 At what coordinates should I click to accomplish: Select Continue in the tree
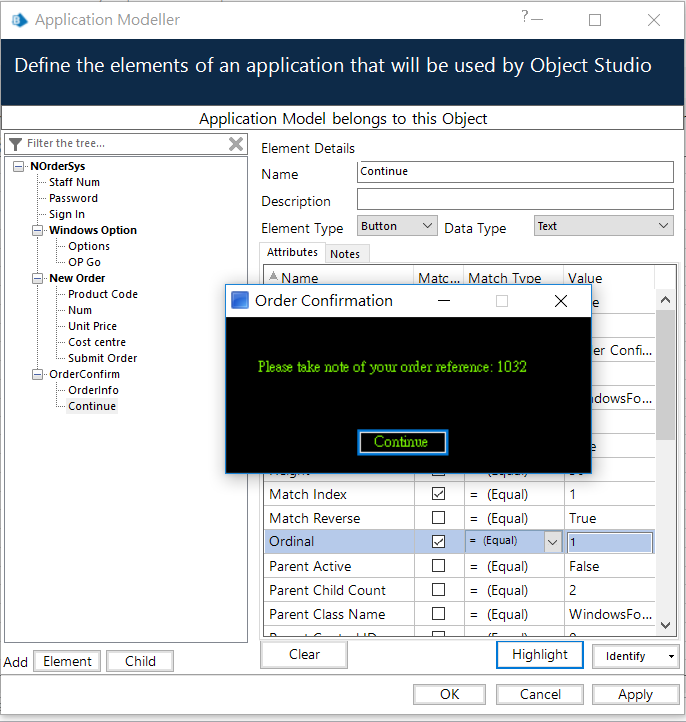[92, 406]
